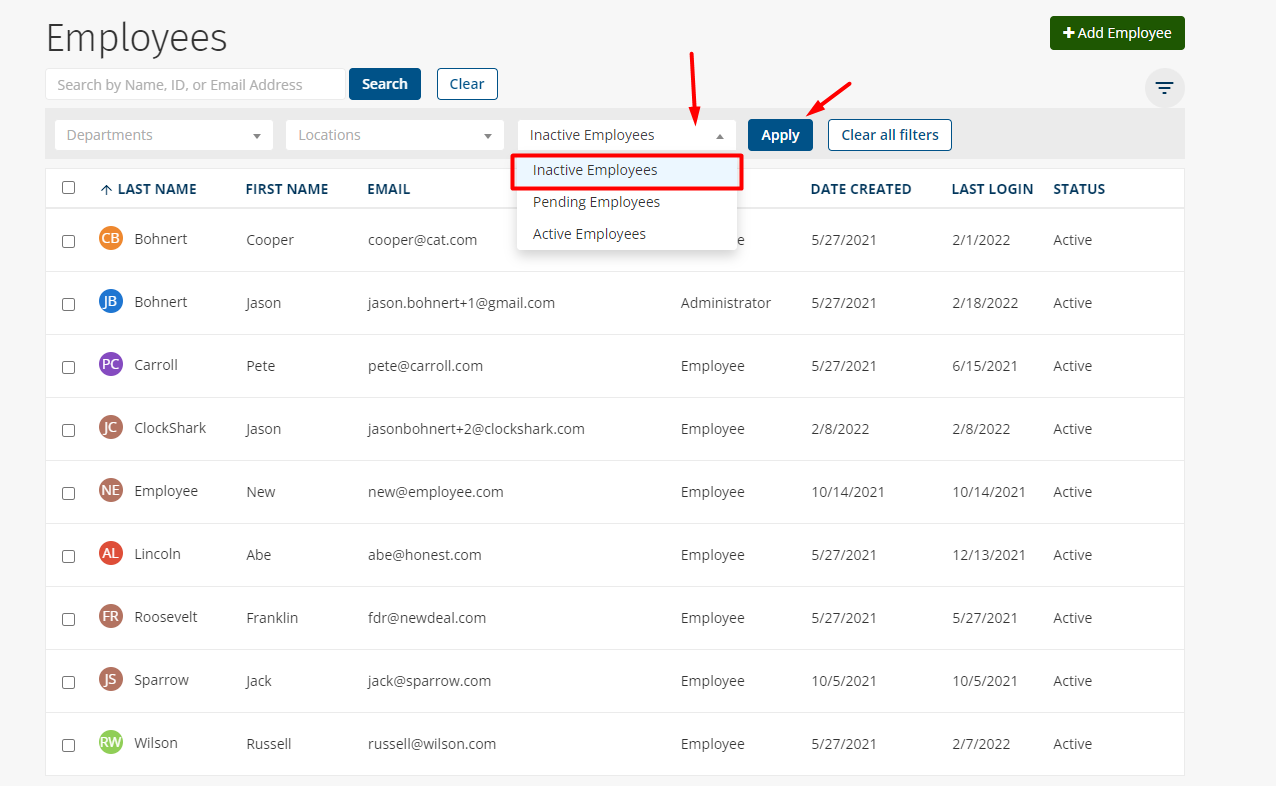The width and height of the screenshot is (1276, 786).
Task: Toggle the sort arrow beside LAST NAME
Action: pyautogui.click(x=106, y=190)
